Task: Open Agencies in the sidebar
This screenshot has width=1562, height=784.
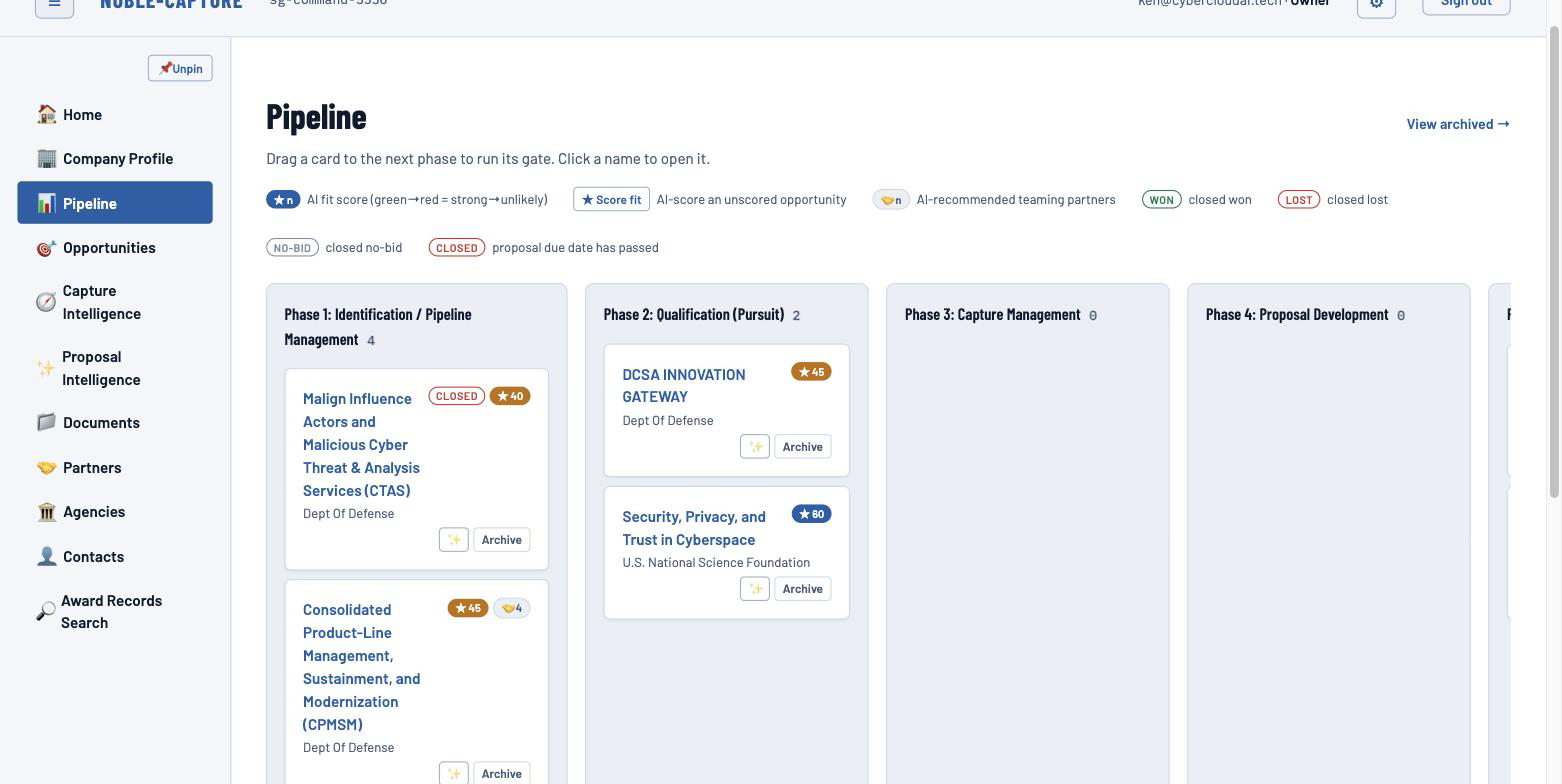Action: (x=115, y=511)
